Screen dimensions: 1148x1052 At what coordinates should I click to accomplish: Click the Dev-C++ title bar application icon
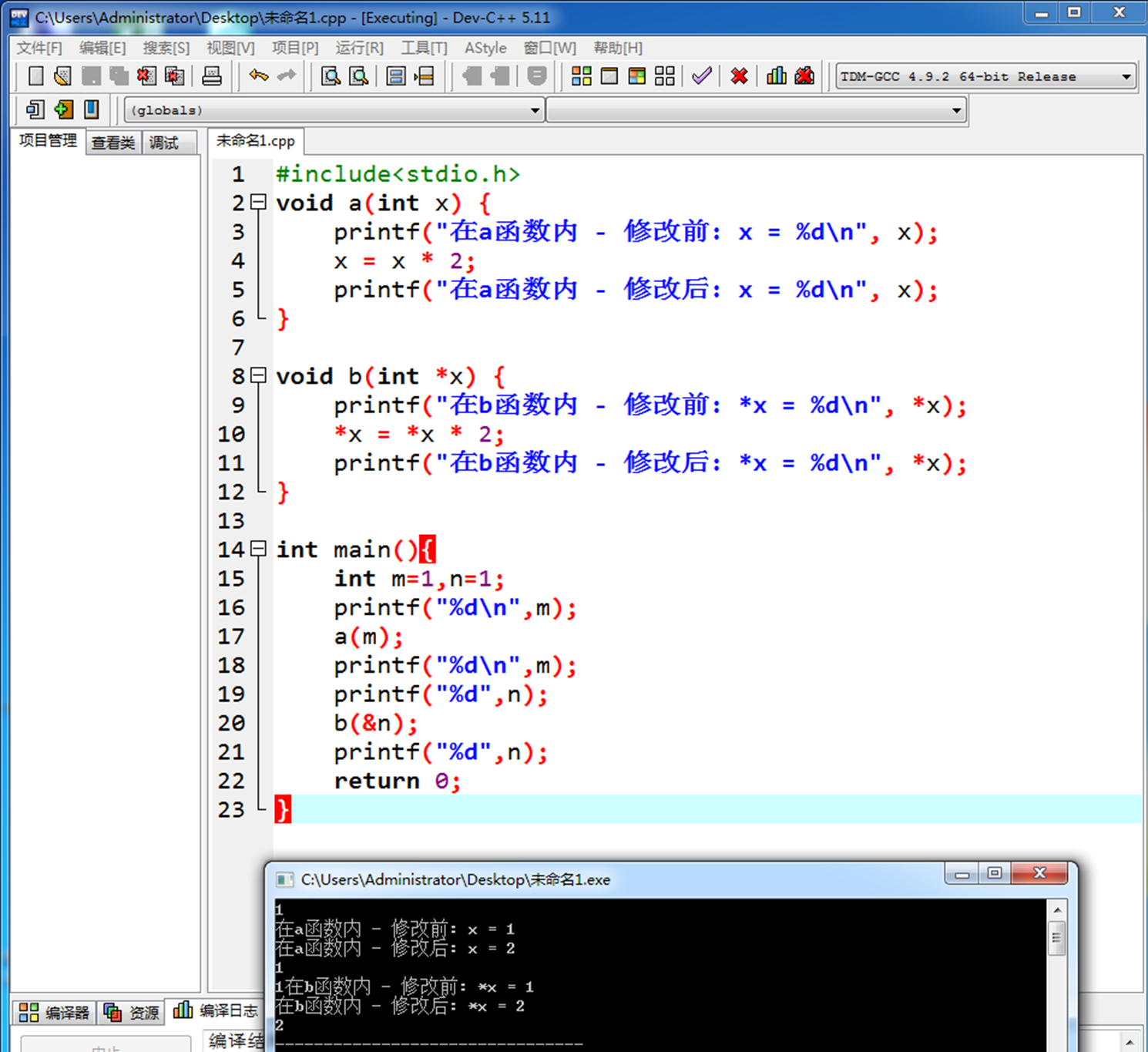[19, 17]
